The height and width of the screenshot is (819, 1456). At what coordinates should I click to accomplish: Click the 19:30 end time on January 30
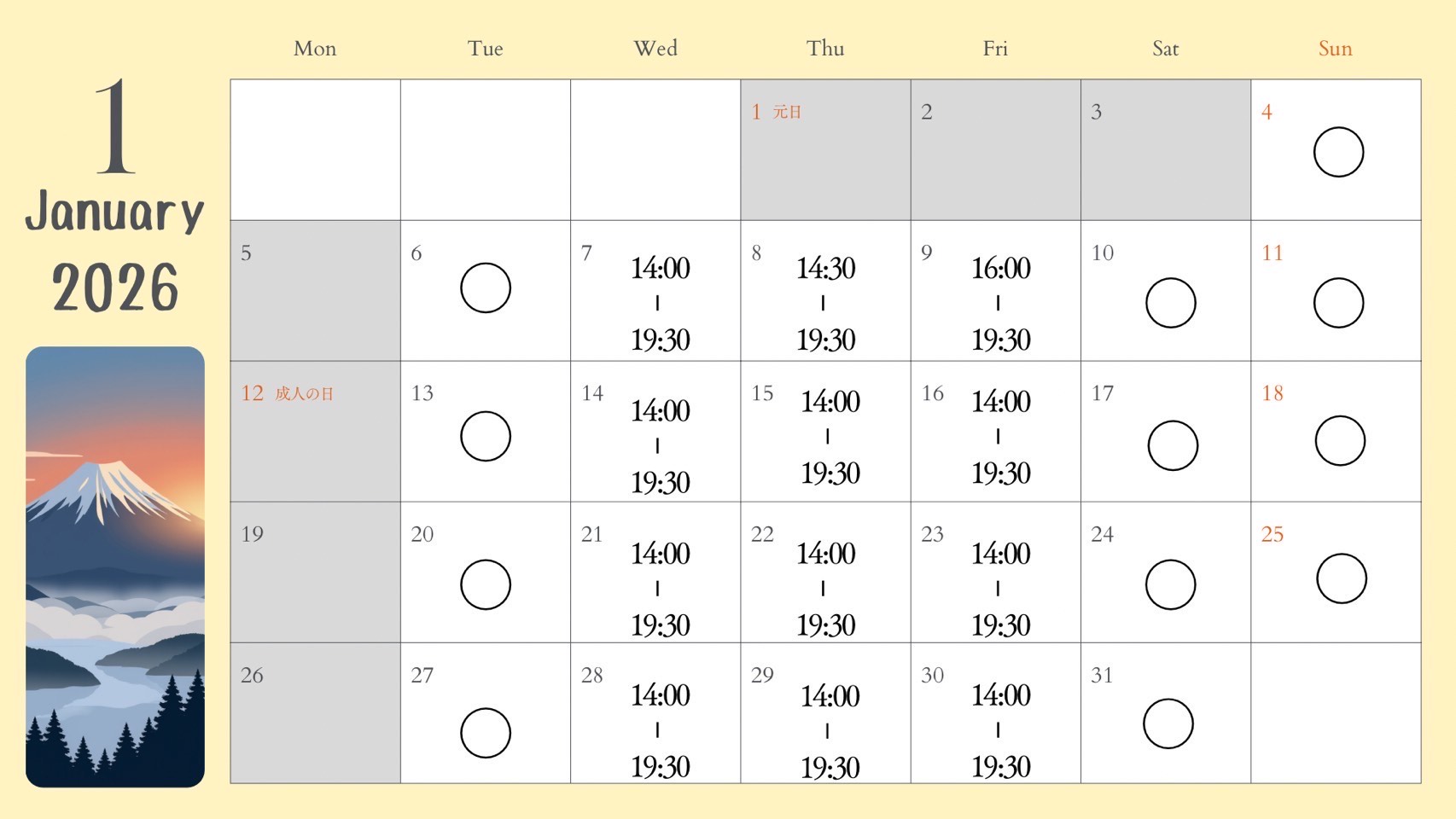click(1000, 767)
